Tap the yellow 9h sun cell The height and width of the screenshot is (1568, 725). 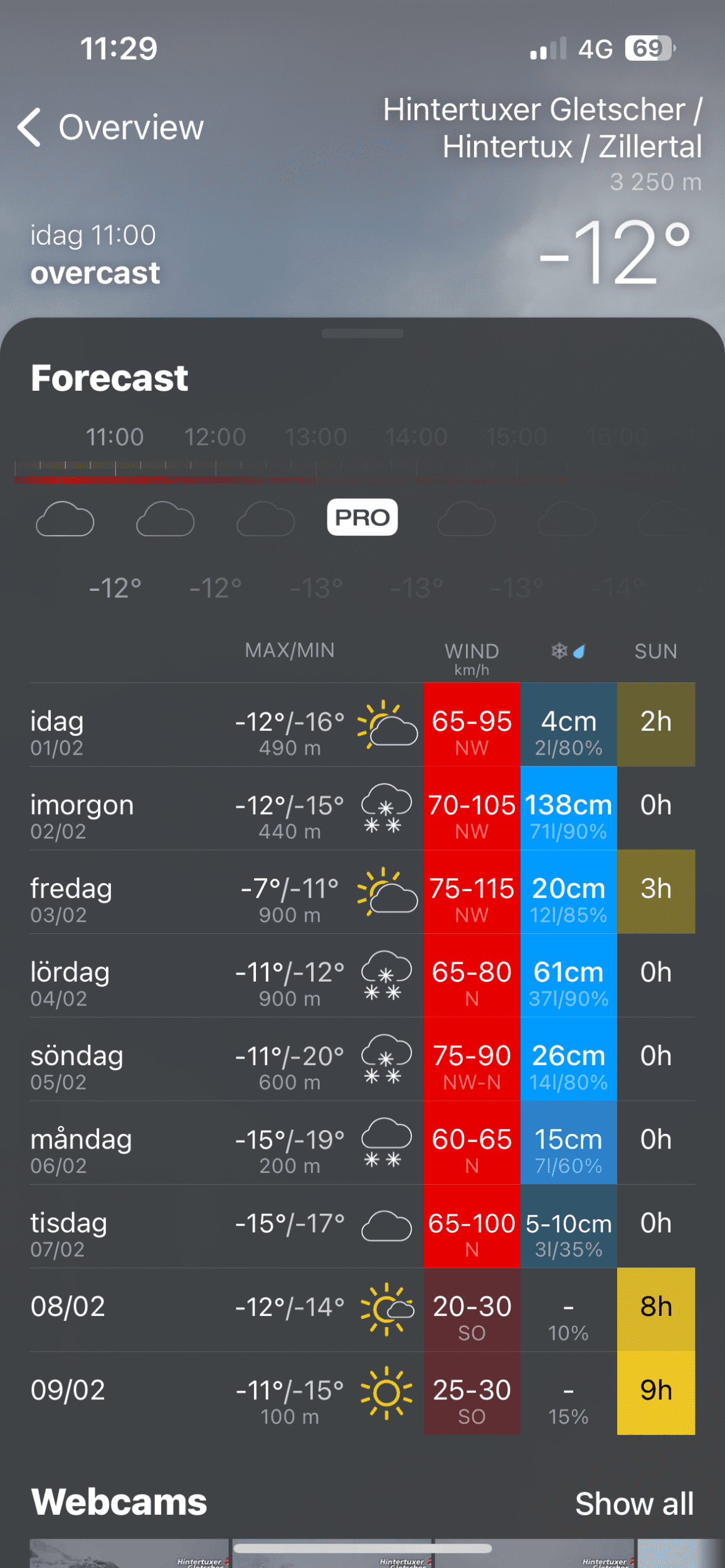point(655,1393)
